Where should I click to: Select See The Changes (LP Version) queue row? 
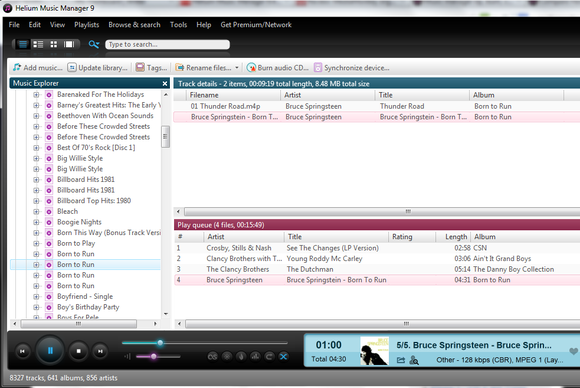tap(377, 248)
